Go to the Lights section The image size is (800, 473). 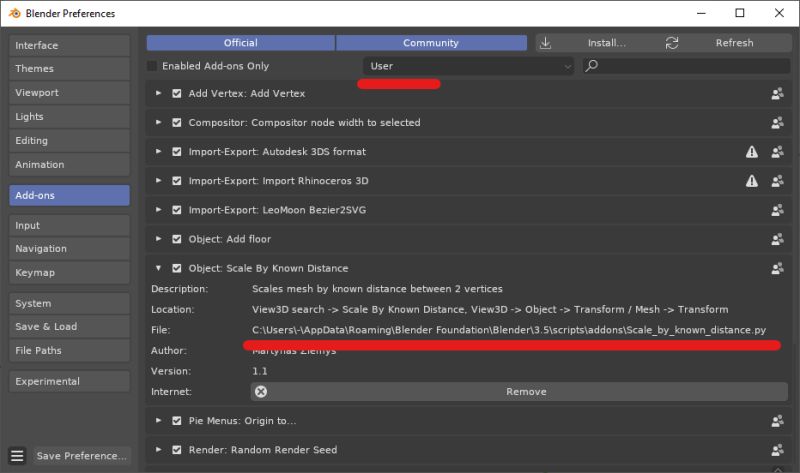pyautogui.click(x=69, y=116)
